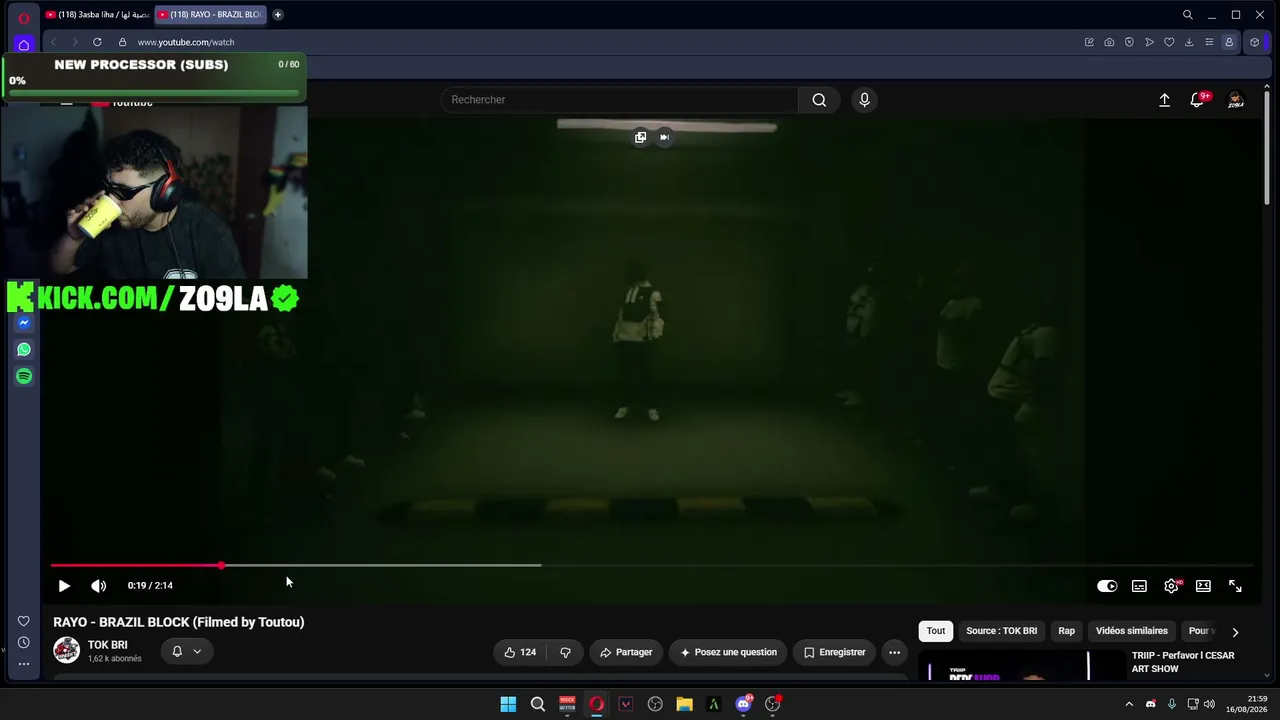Open the YouTube create/upload button

click(x=1164, y=100)
